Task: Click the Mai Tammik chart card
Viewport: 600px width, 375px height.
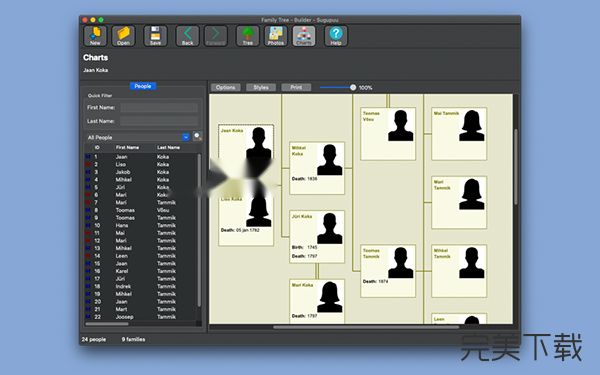Action: (x=459, y=134)
